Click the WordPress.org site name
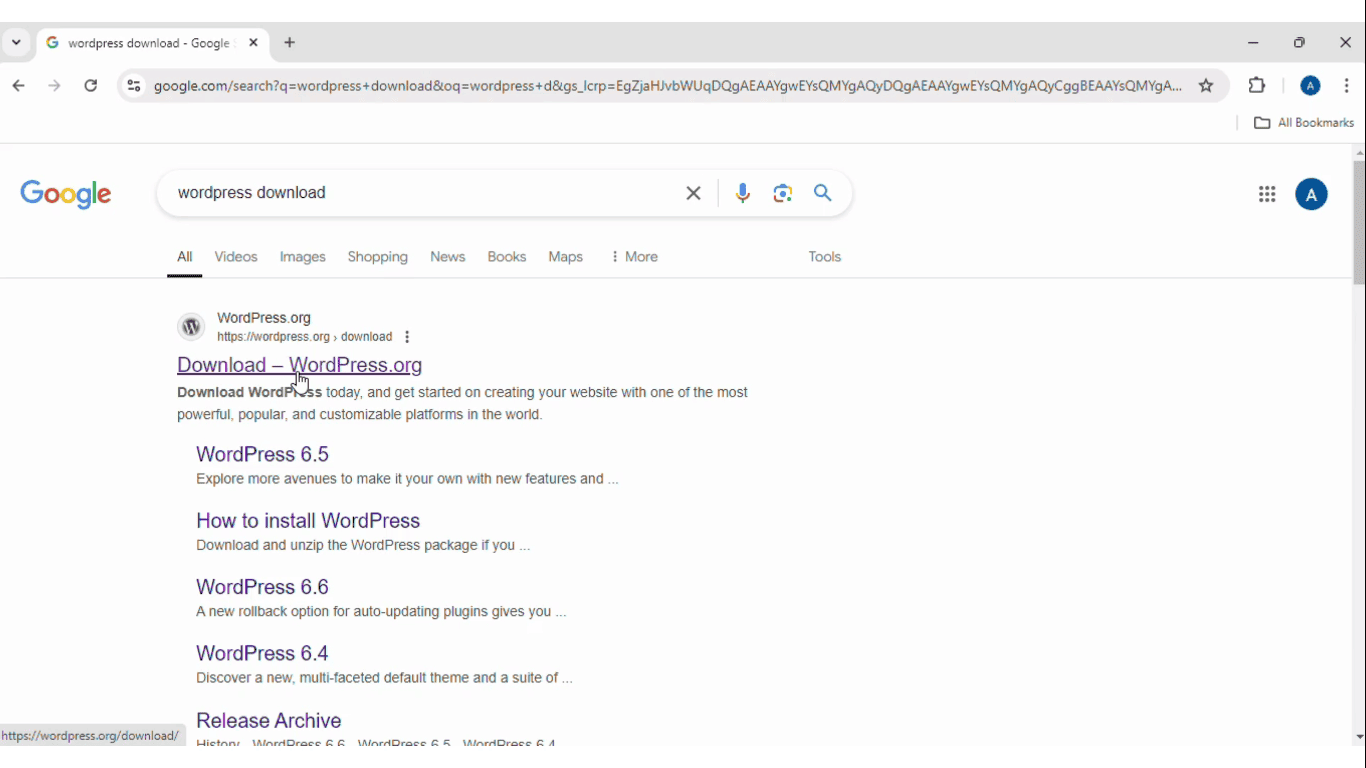Image resolution: width=1366 pixels, height=768 pixels. [264, 318]
